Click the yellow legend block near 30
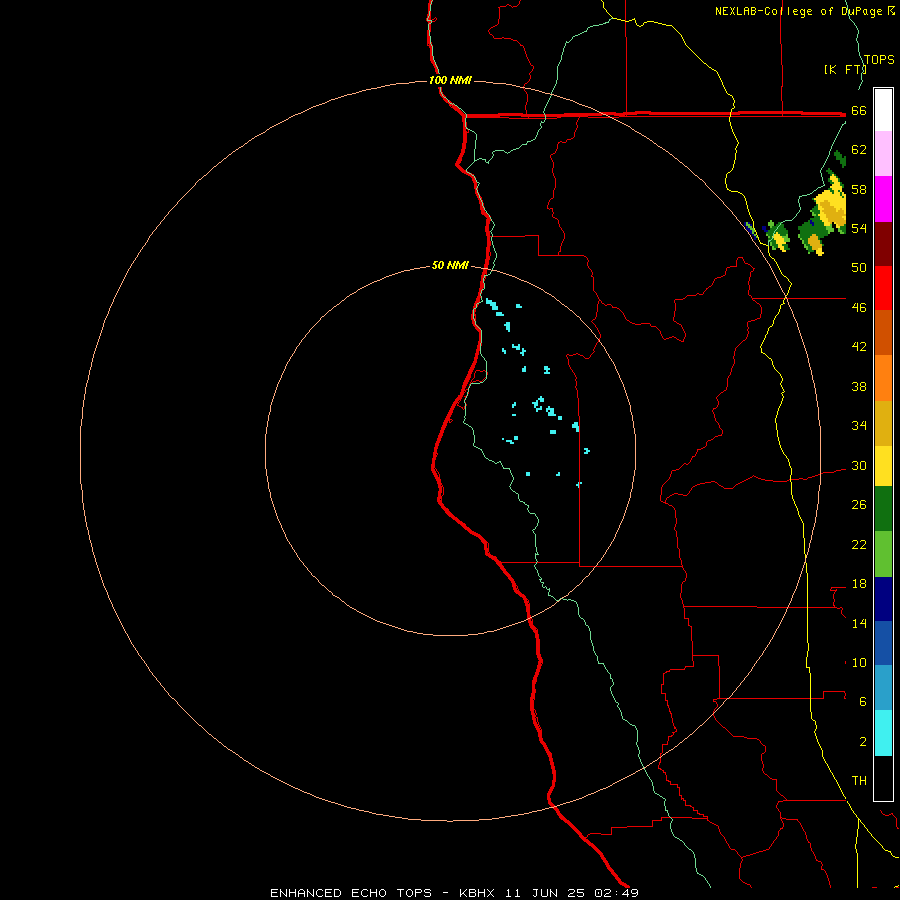Image resolution: width=900 pixels, height=900 pixels. pos(883,466)
